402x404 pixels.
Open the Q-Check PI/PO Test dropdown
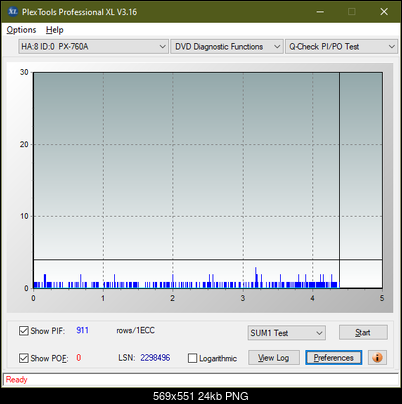click(x=341, y=46)
